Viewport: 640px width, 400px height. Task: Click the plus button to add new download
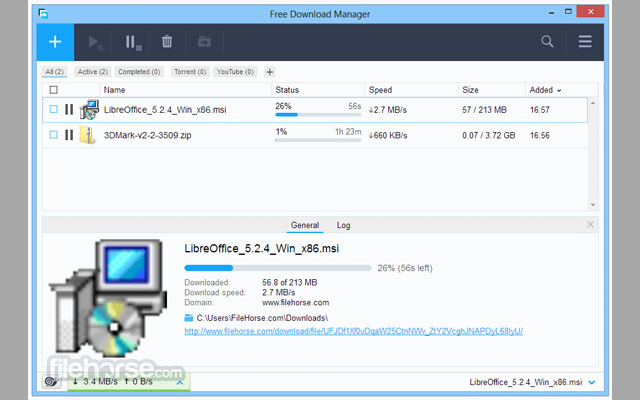point(55,42)
